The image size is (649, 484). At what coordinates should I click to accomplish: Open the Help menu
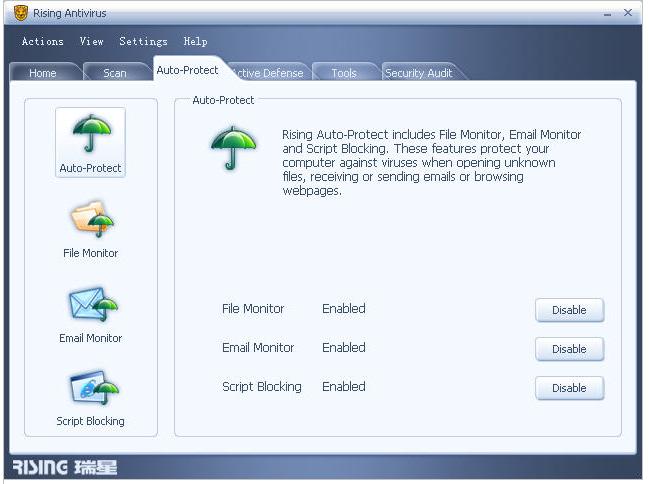pyautogui.click(x=195, y=41)
